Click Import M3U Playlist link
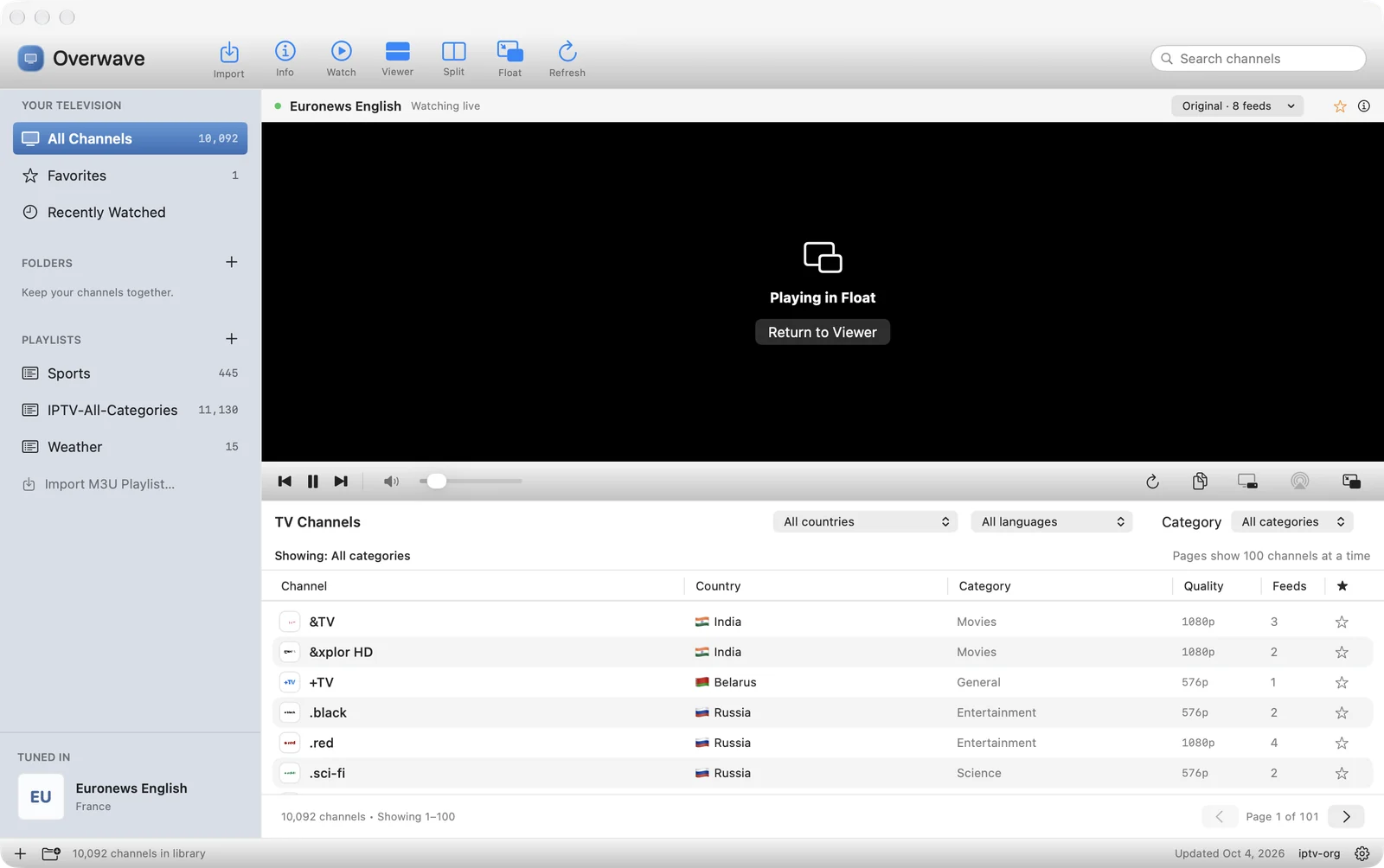 pos(99,484)
